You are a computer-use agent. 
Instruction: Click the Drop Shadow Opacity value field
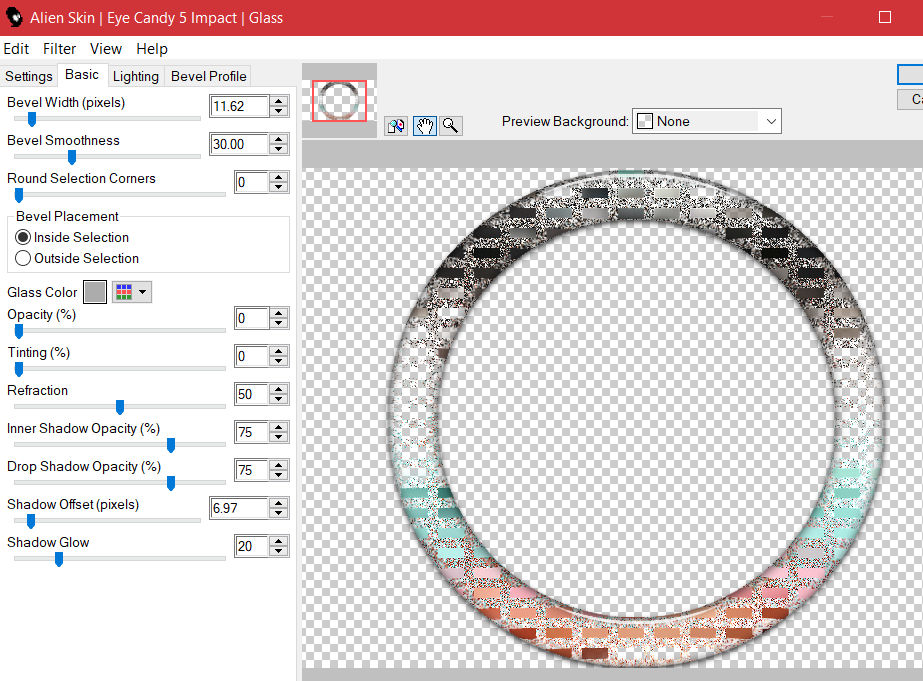[x=252, y=470]
